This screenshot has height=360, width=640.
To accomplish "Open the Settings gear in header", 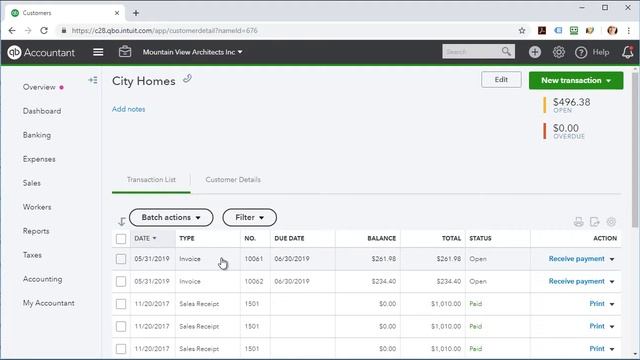I will pyautogui.click(x=558, y=52).
